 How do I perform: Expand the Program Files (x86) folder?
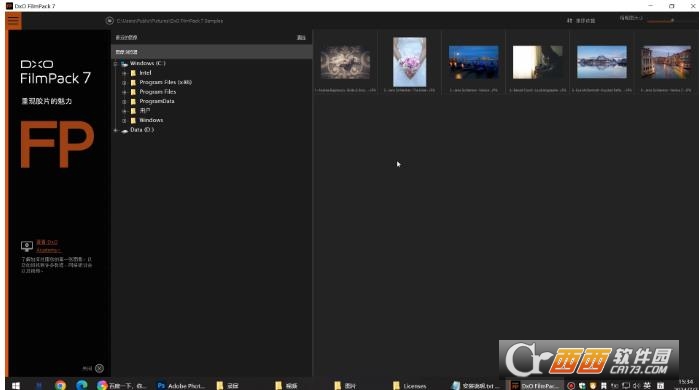click(124, 82)
